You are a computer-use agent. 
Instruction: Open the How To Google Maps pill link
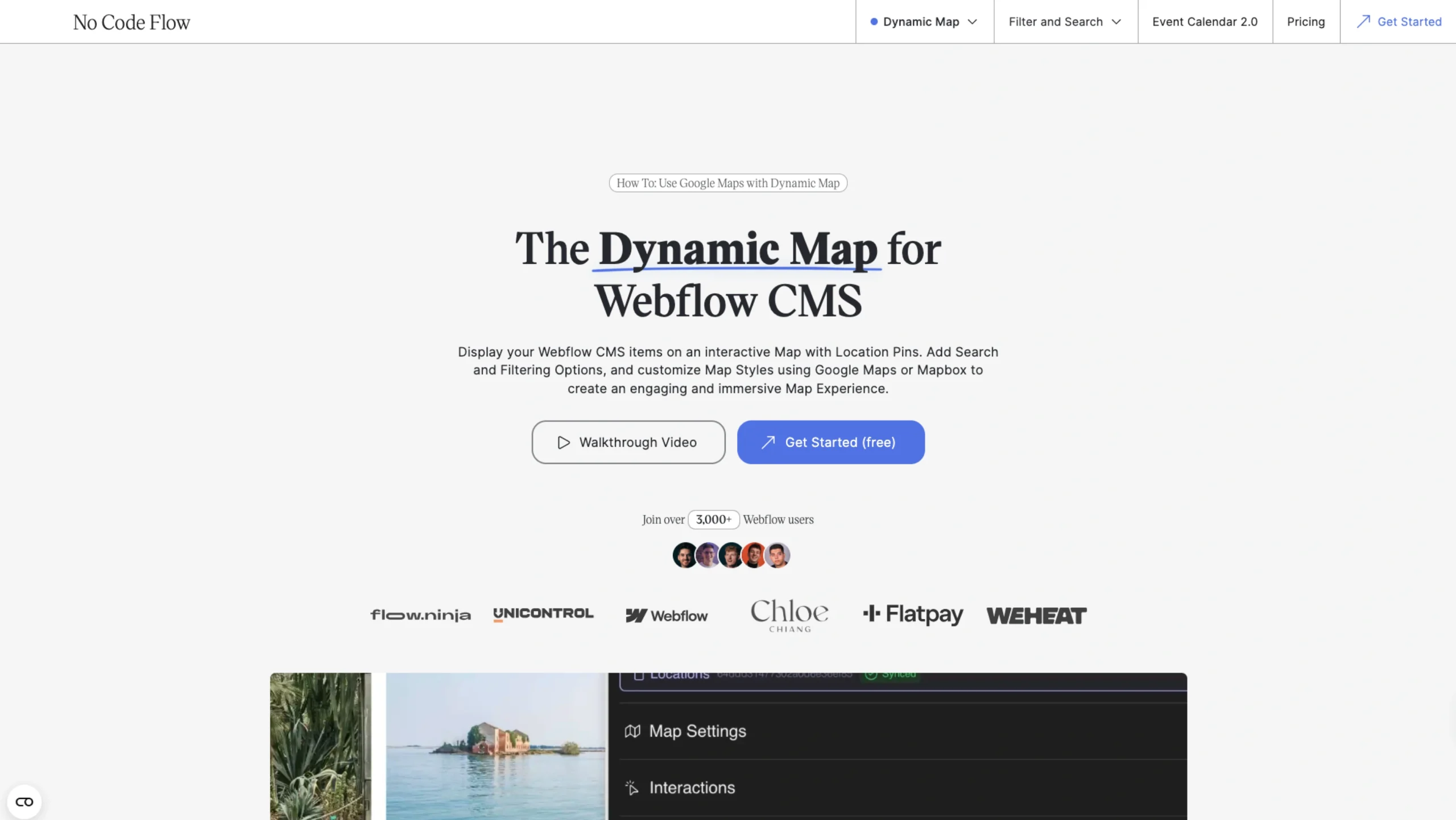coord(727,183)
